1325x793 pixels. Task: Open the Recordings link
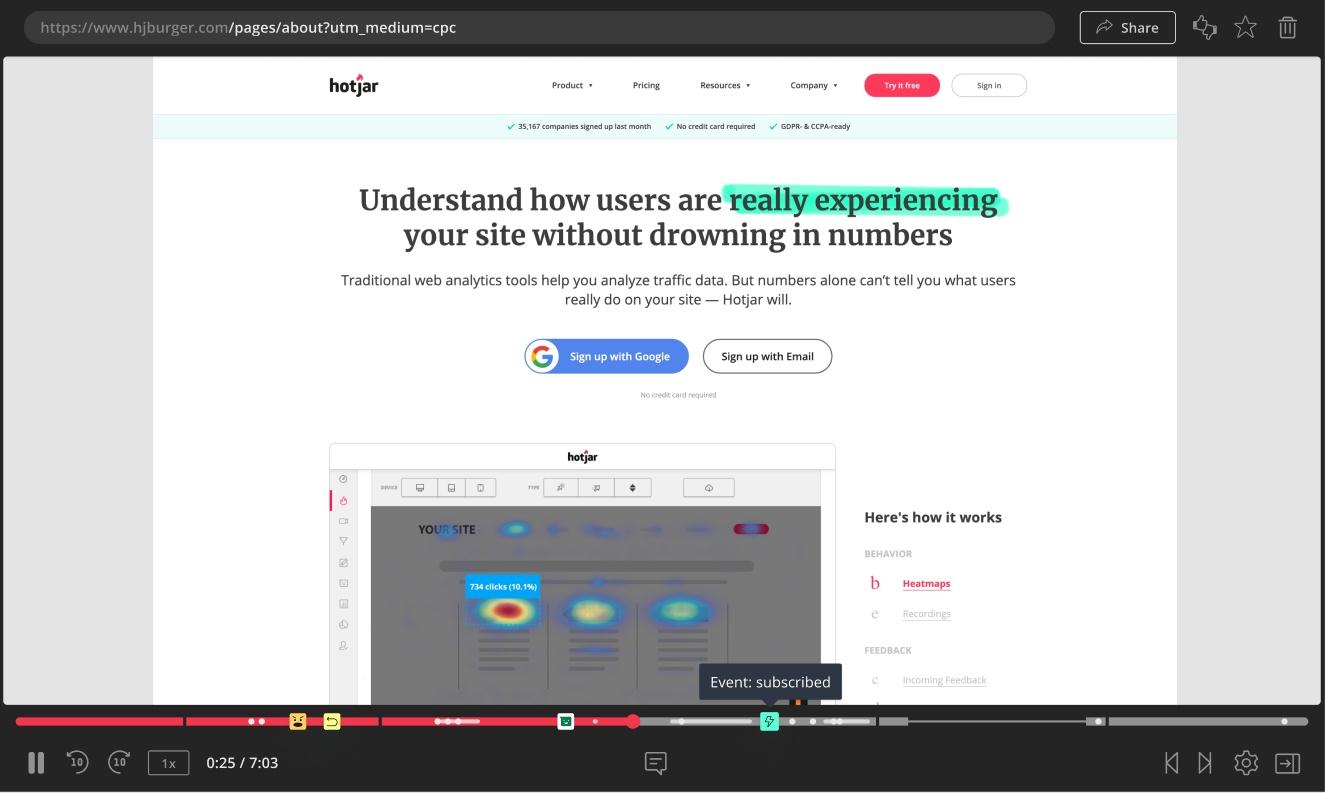pos(926,614)
